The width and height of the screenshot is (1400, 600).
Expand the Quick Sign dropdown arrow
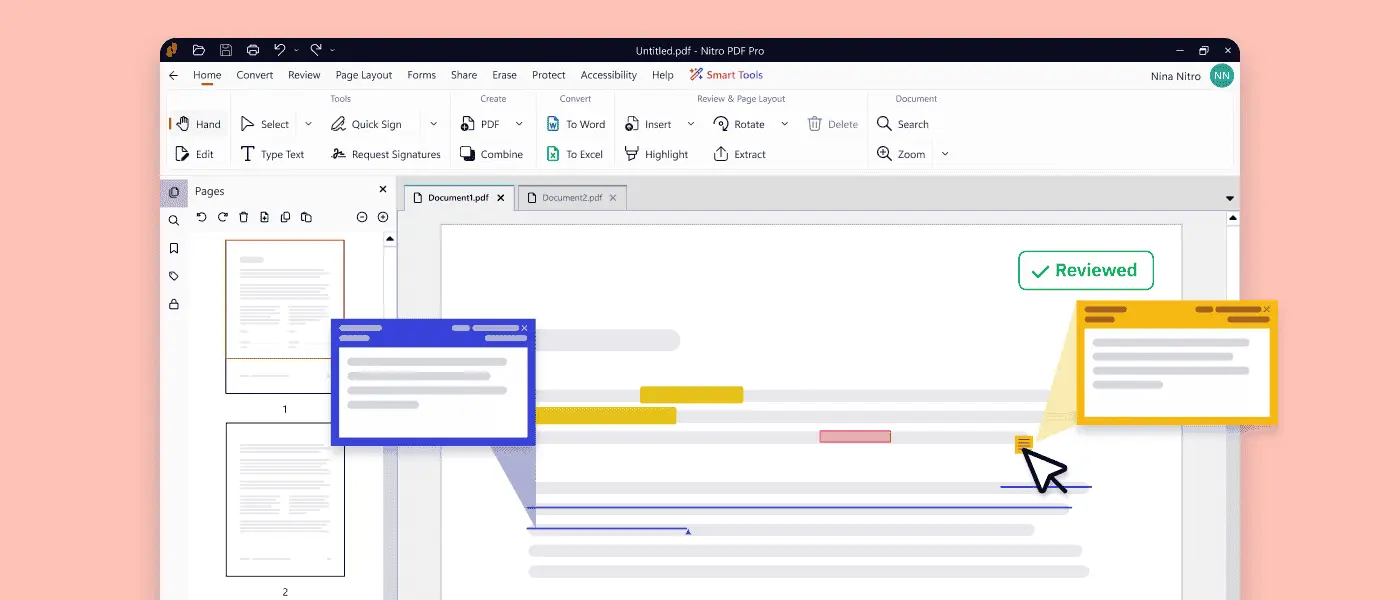tap(433, 124)
